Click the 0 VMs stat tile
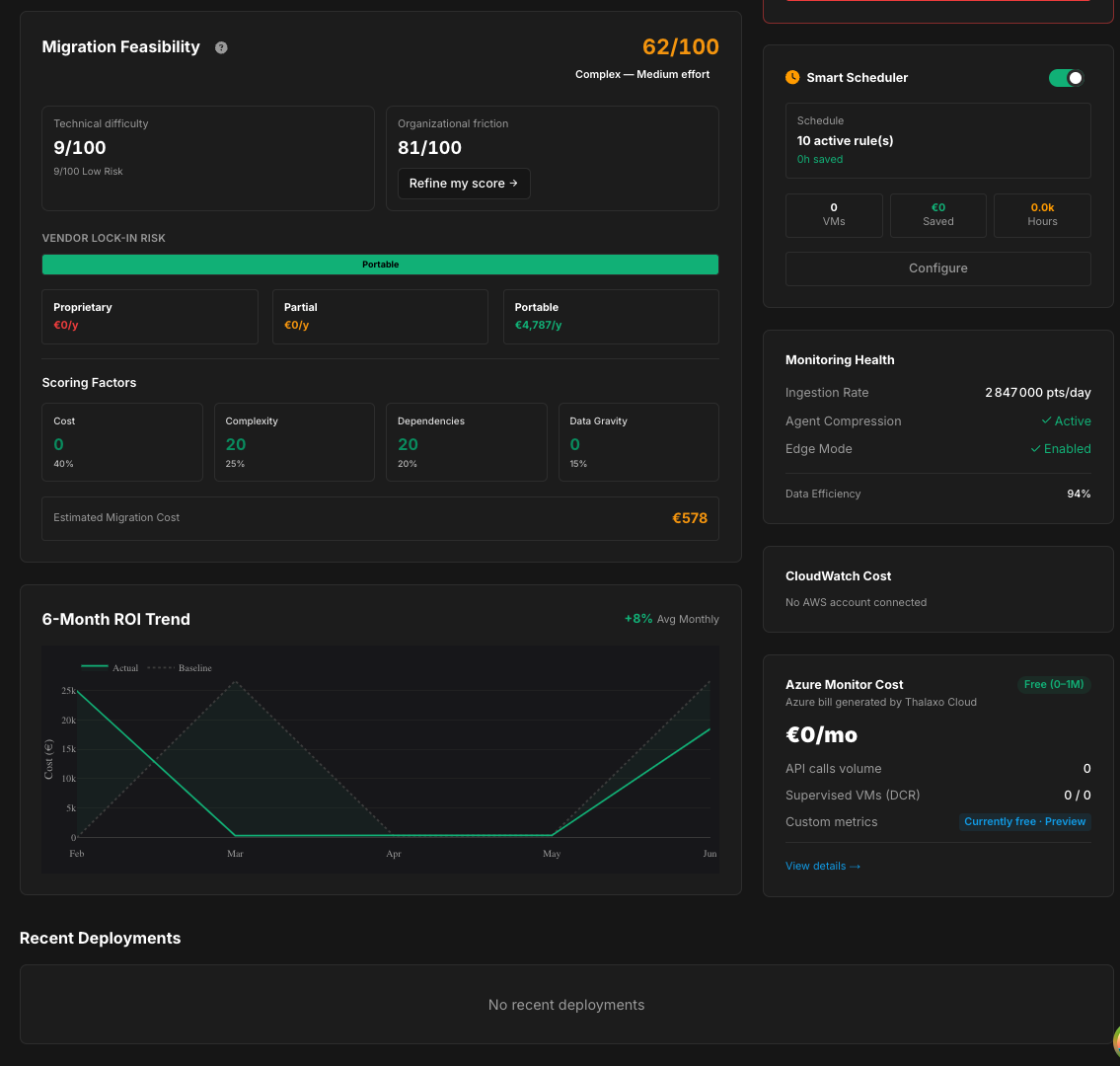 834,215
